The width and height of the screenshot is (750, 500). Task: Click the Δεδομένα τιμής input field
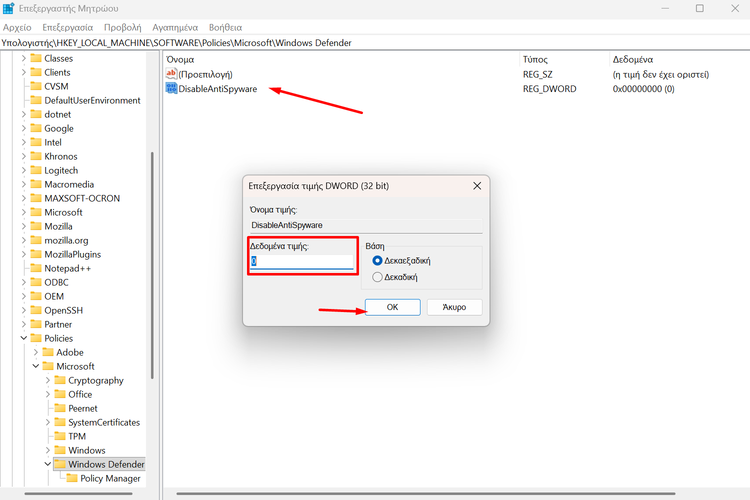302,261
